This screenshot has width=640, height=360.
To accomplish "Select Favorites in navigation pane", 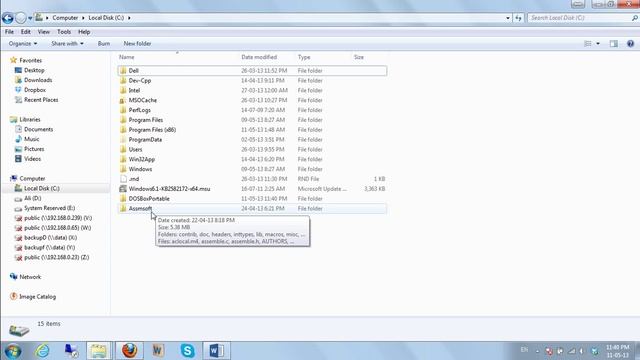I will point(31,60).
